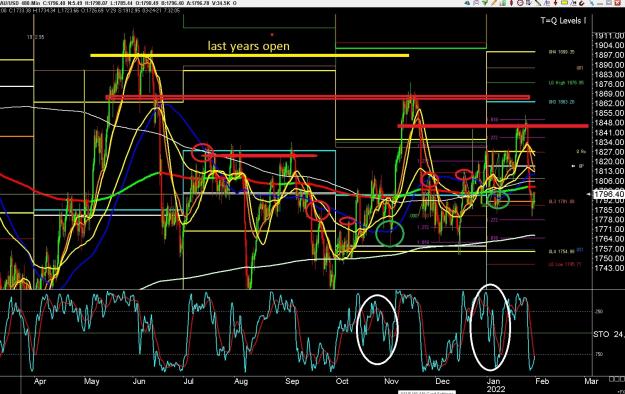Click the green bar chart toolbar icon
The height and width of the screenshot is (394, 625).
click(503, 2)
